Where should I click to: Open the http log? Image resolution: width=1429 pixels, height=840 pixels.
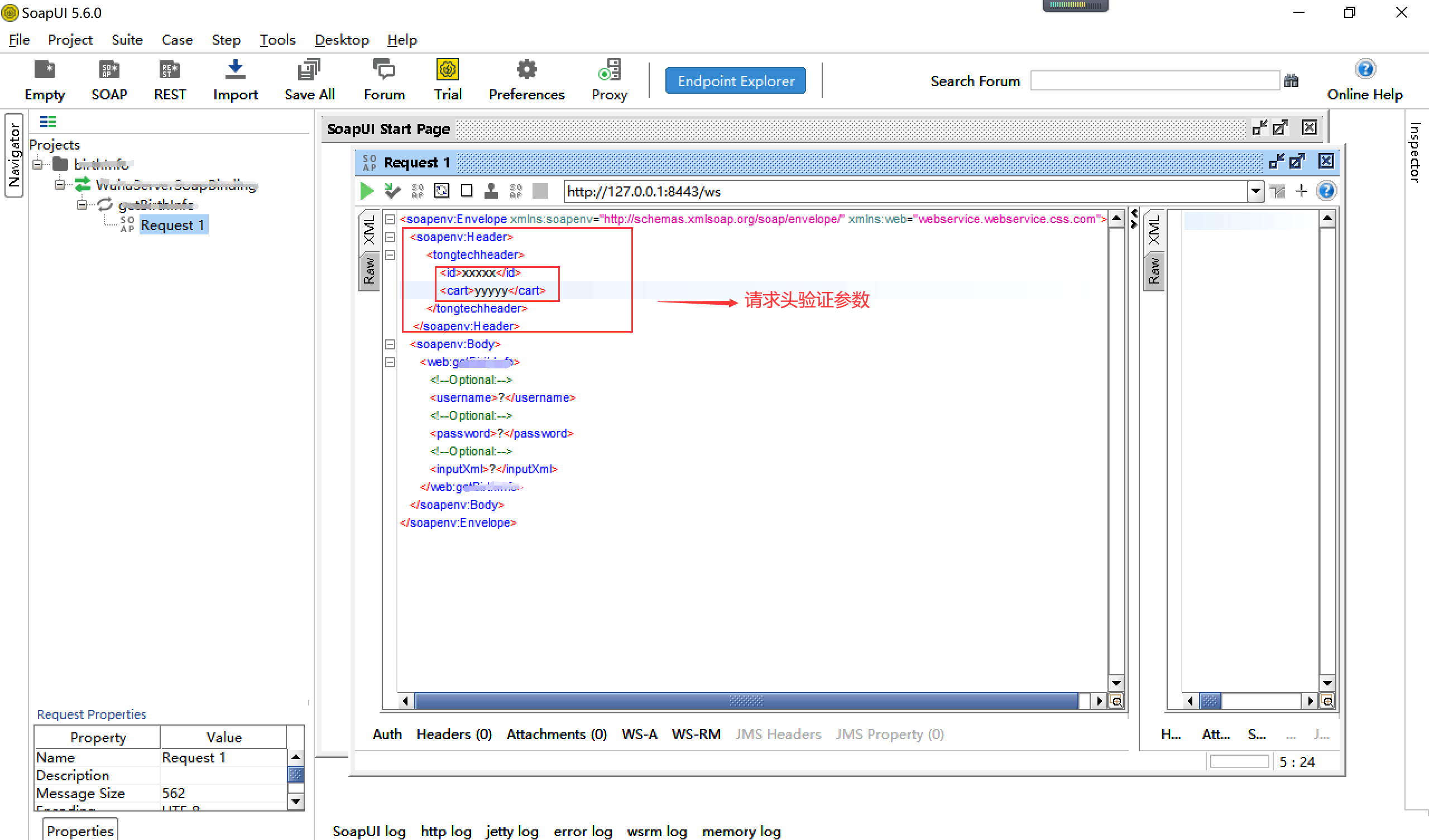point(445,831)
